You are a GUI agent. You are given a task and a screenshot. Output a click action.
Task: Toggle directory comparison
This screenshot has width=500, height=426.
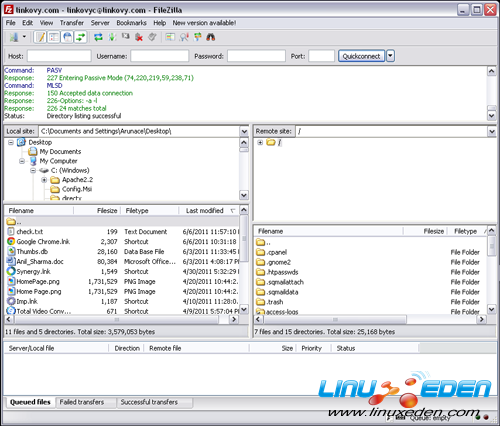184,37
